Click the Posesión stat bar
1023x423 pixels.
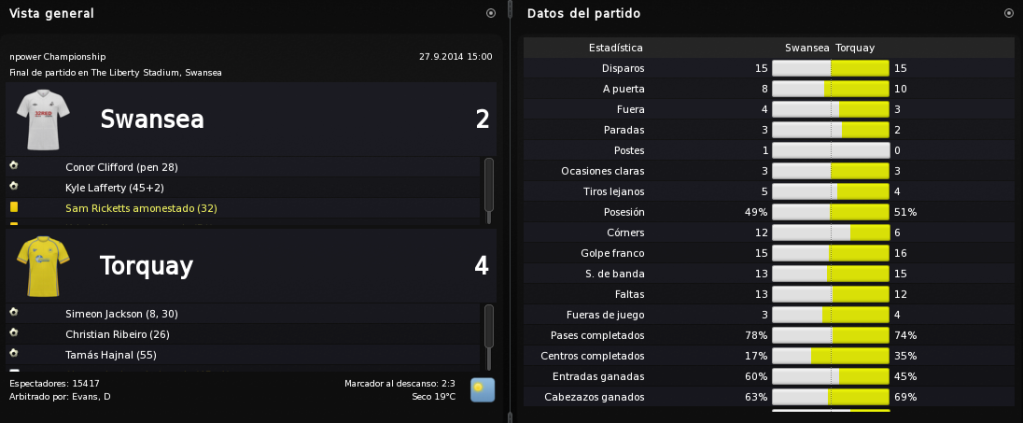tap(831, 212)
